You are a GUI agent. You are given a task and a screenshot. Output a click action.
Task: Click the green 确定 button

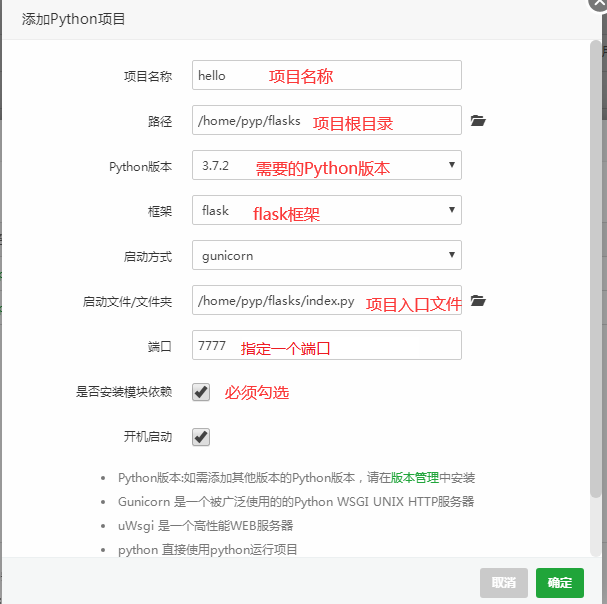(x=560, y=582)
